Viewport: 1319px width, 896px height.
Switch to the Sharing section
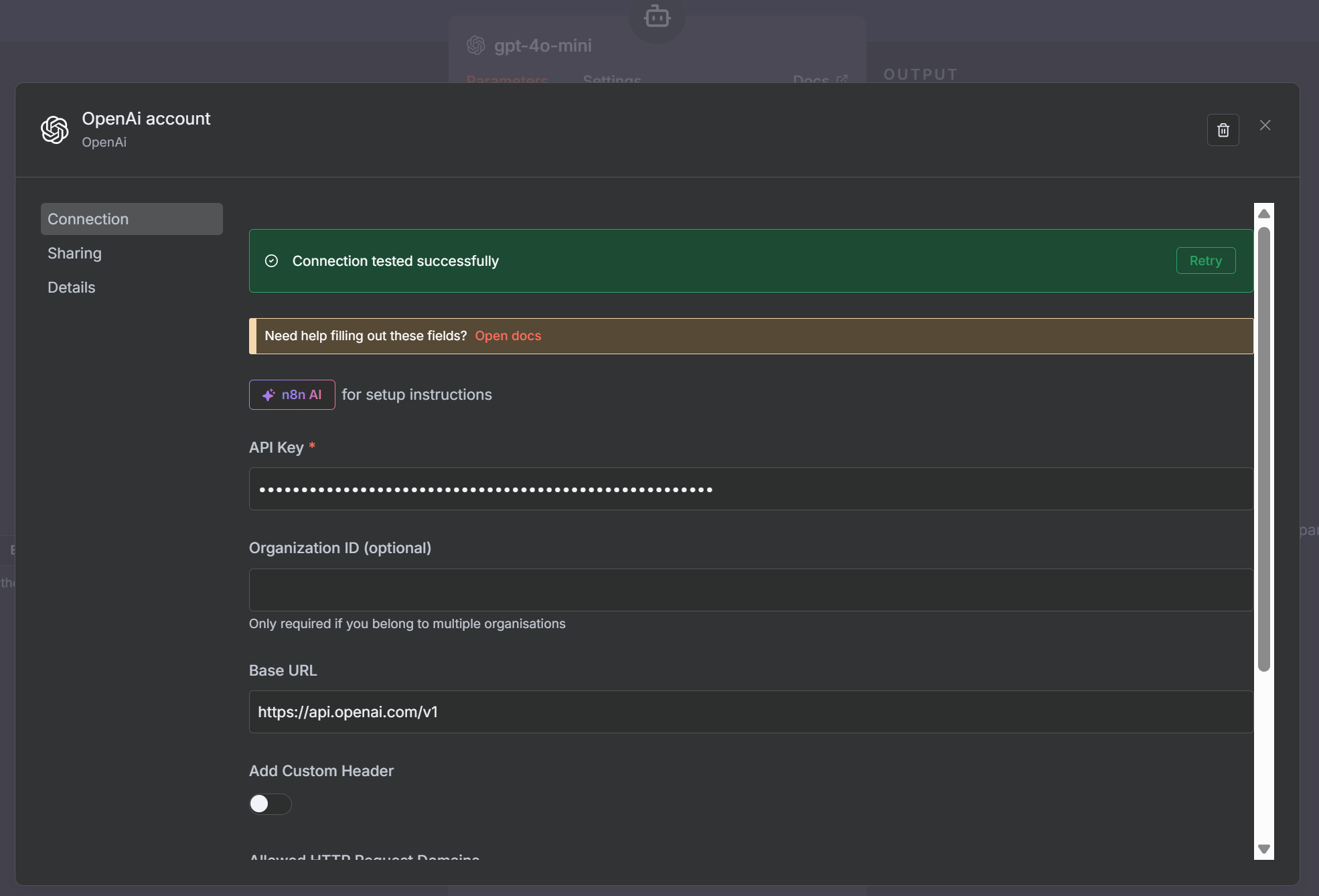click(x=74, y=253)
